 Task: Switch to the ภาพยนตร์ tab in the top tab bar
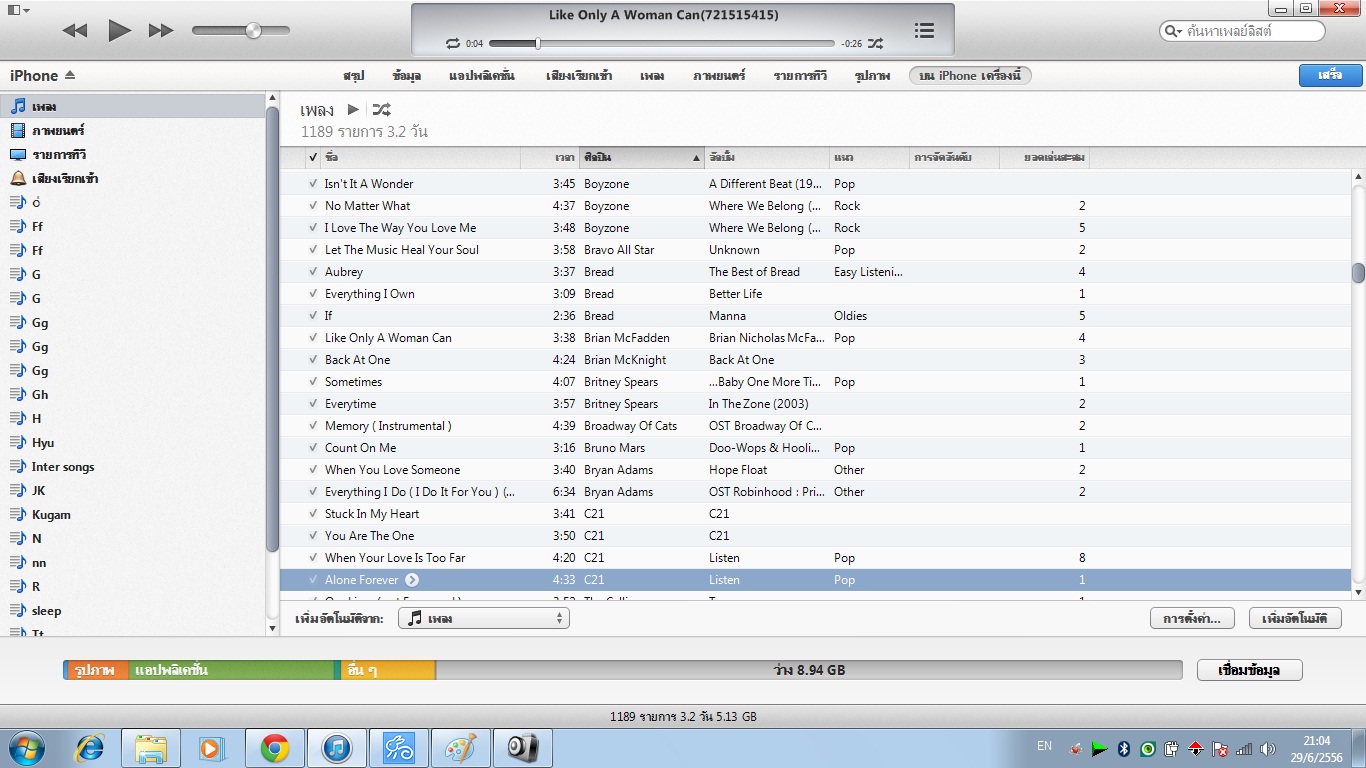(x=719, y=76)
